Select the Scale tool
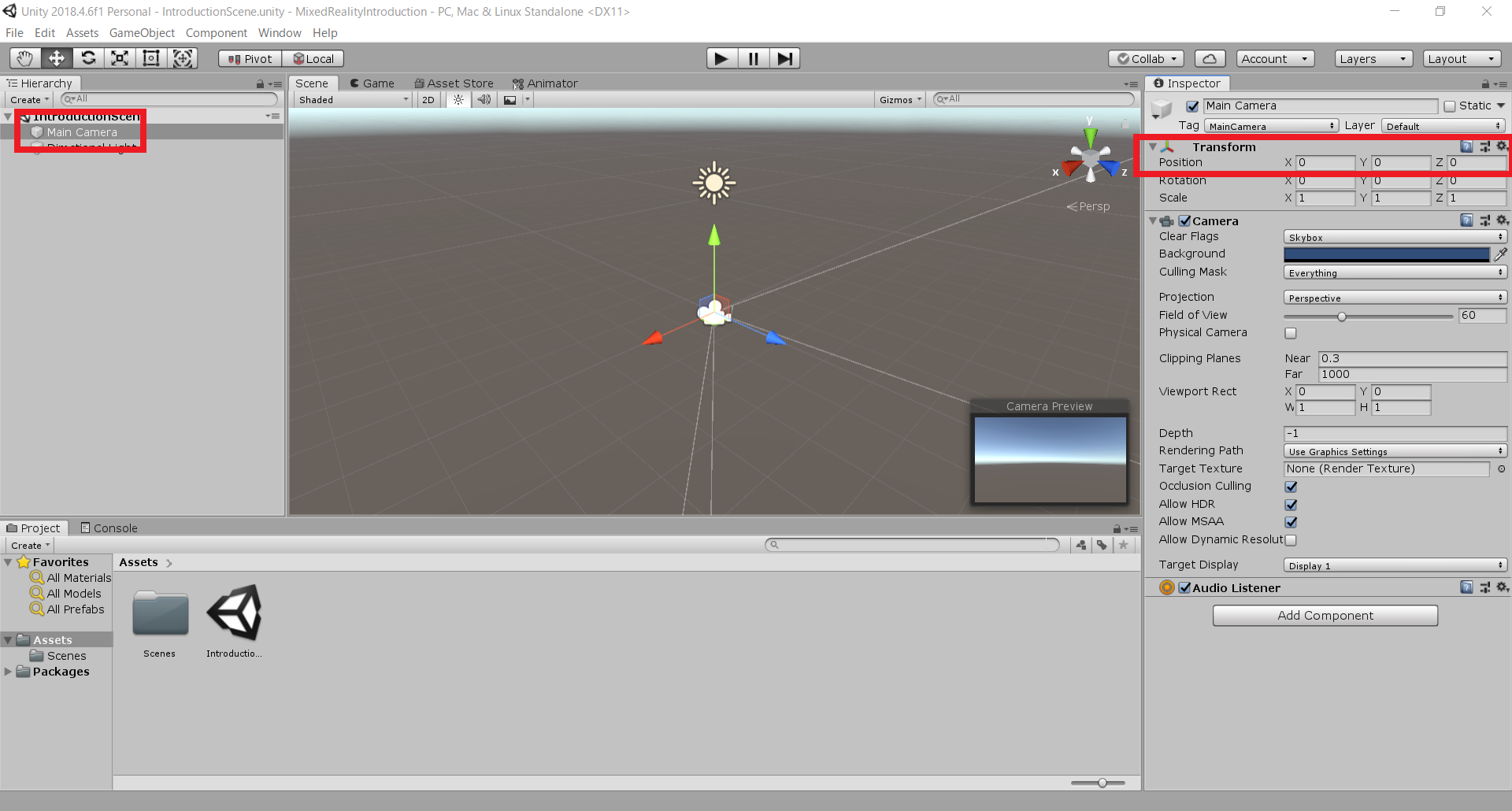This screenshot has height=811, width=1512. pos(120,58)
